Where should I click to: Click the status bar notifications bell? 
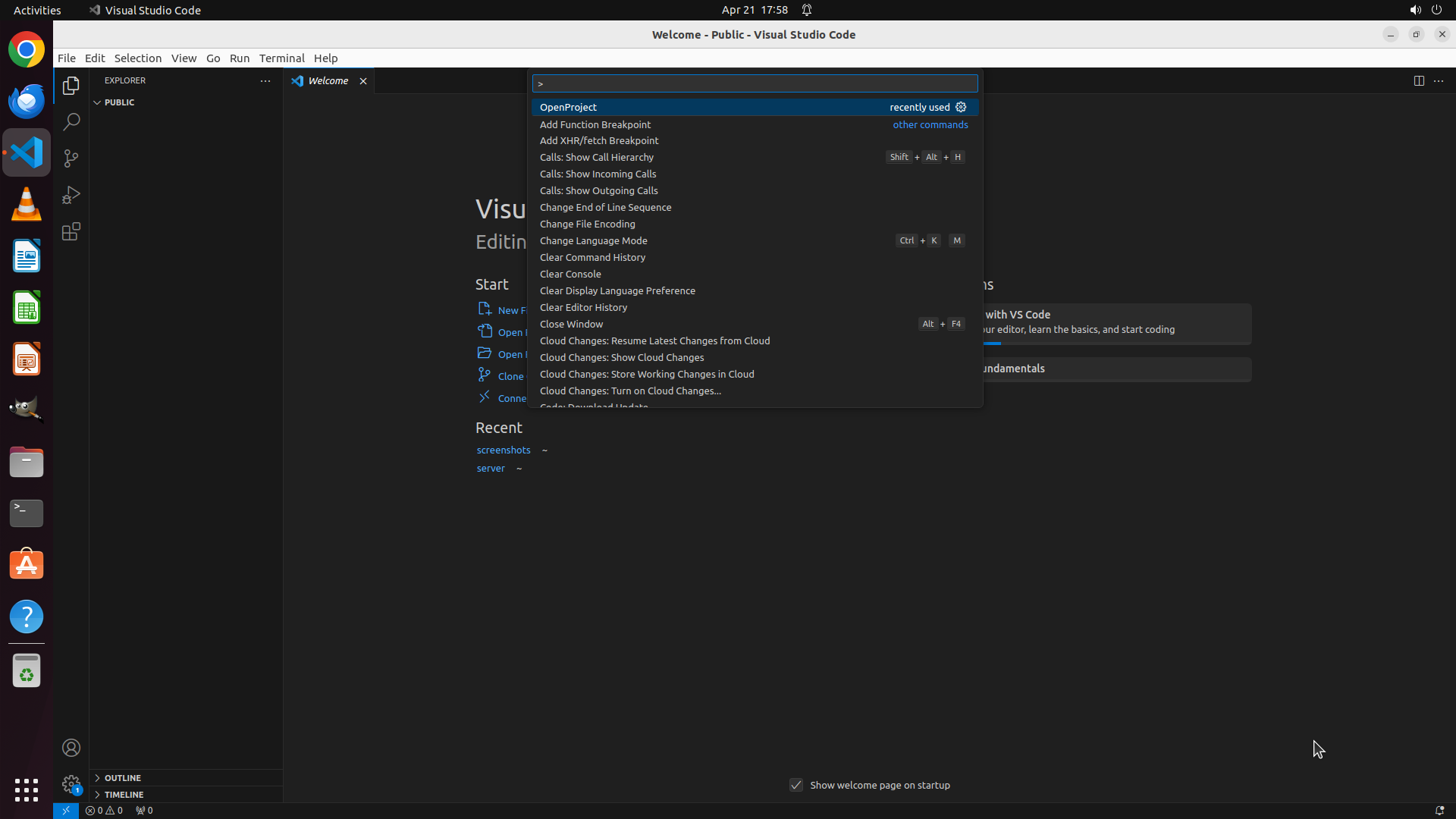(x=1439, y=810)
